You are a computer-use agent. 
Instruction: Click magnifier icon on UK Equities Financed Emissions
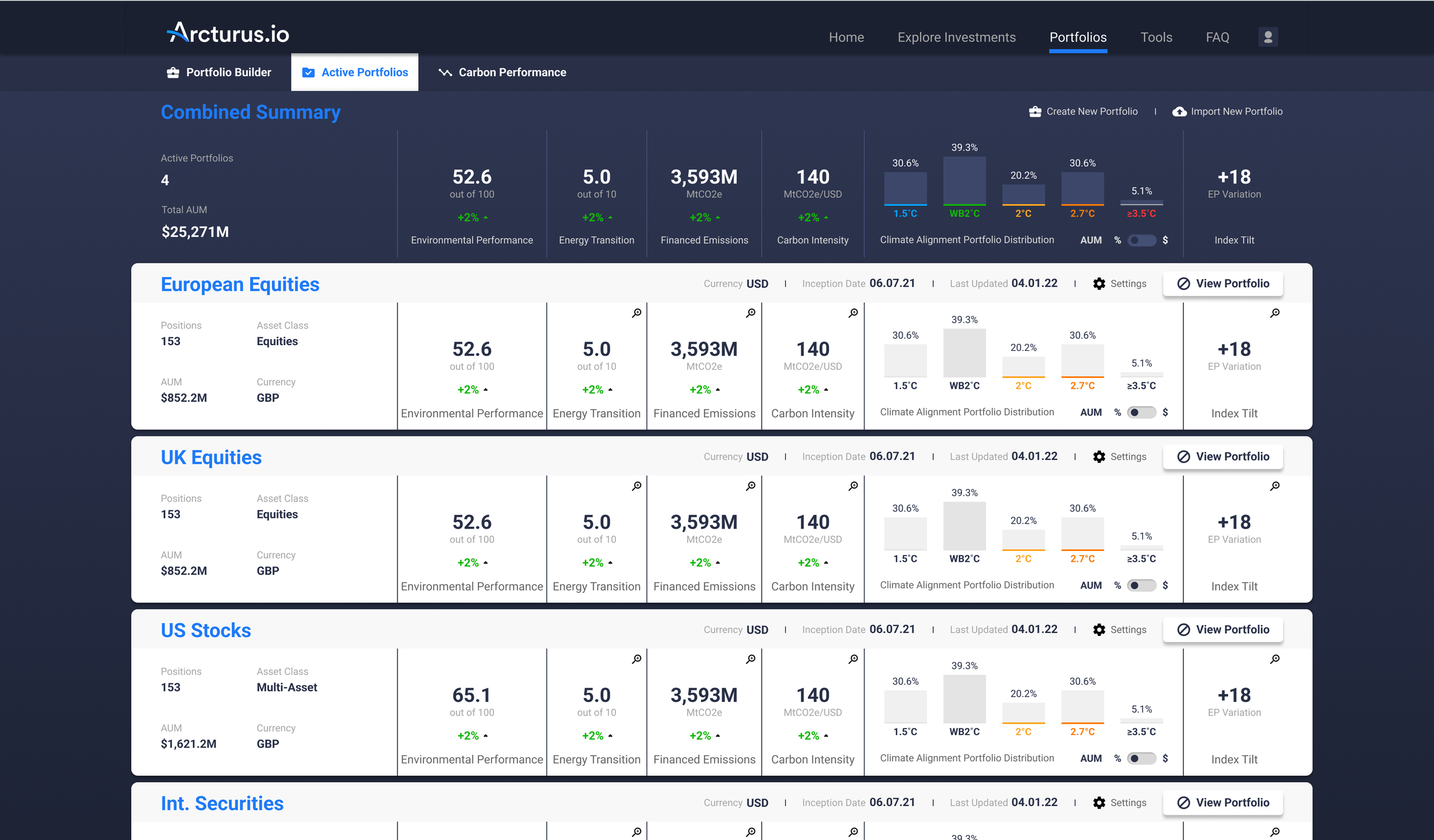click(750, 486)
